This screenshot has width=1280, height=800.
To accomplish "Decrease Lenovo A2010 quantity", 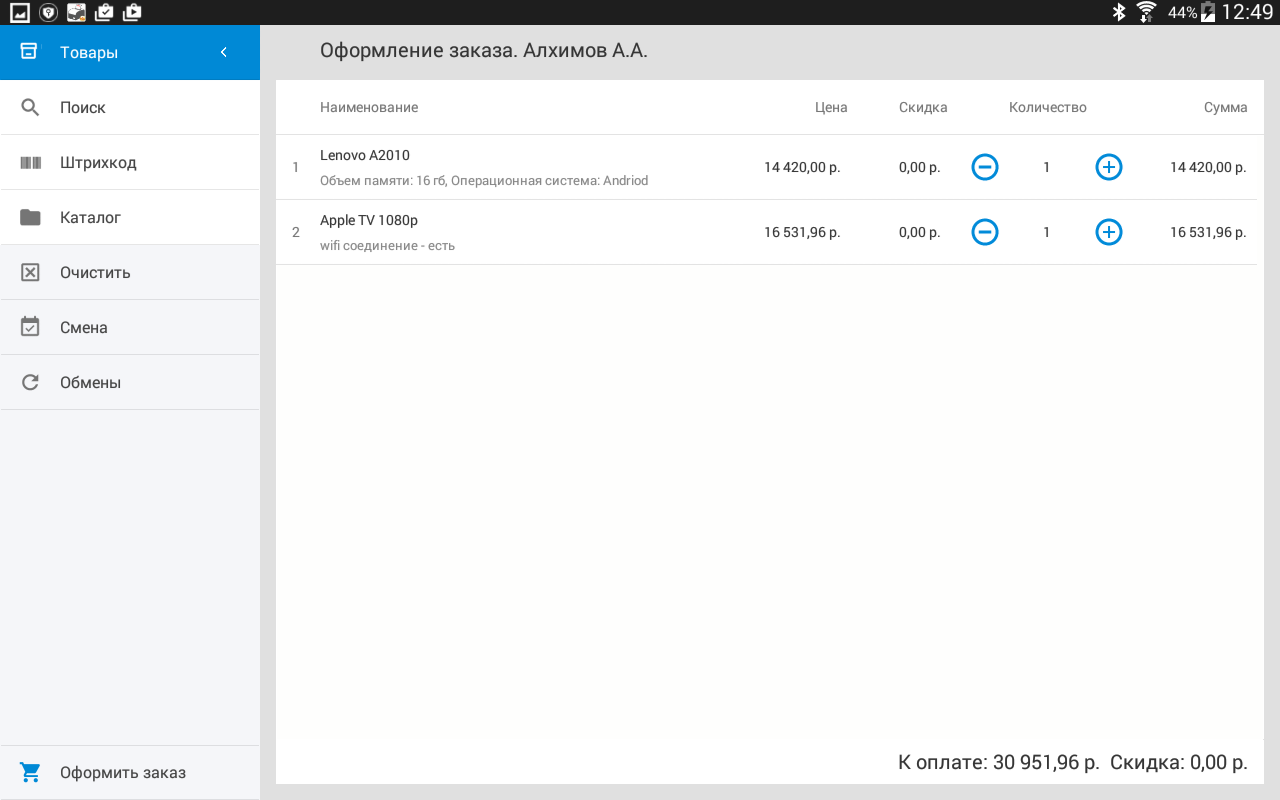I will point(985,167).
